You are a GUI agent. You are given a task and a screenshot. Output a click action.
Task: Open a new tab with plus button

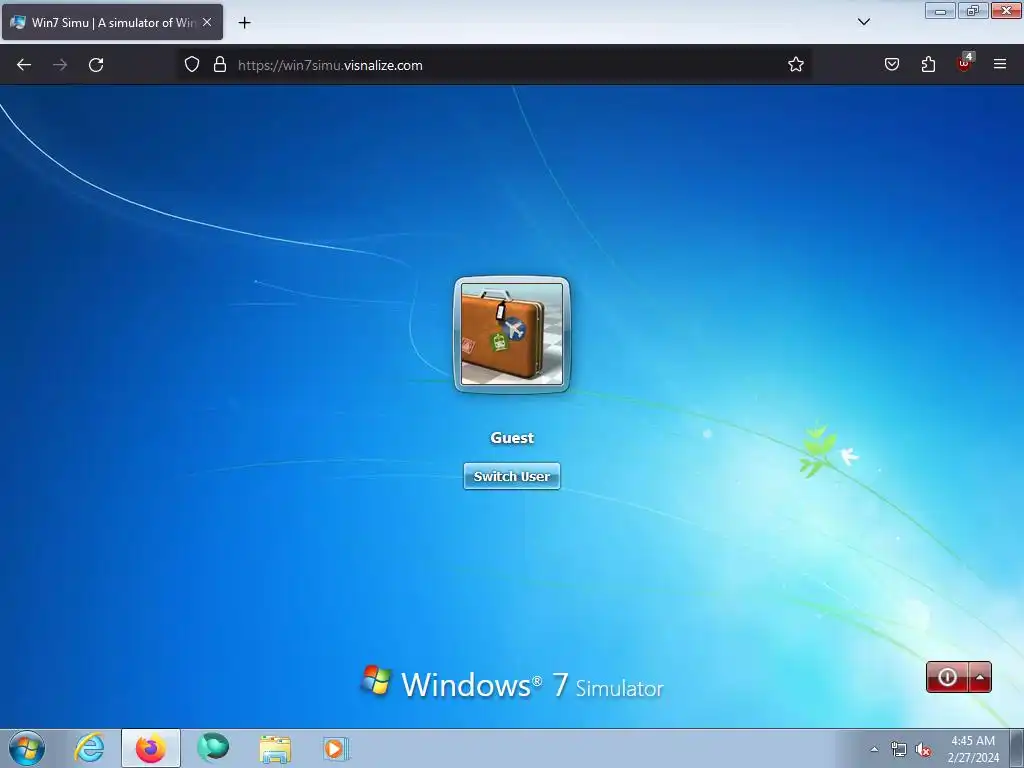[x=244, y=23]
